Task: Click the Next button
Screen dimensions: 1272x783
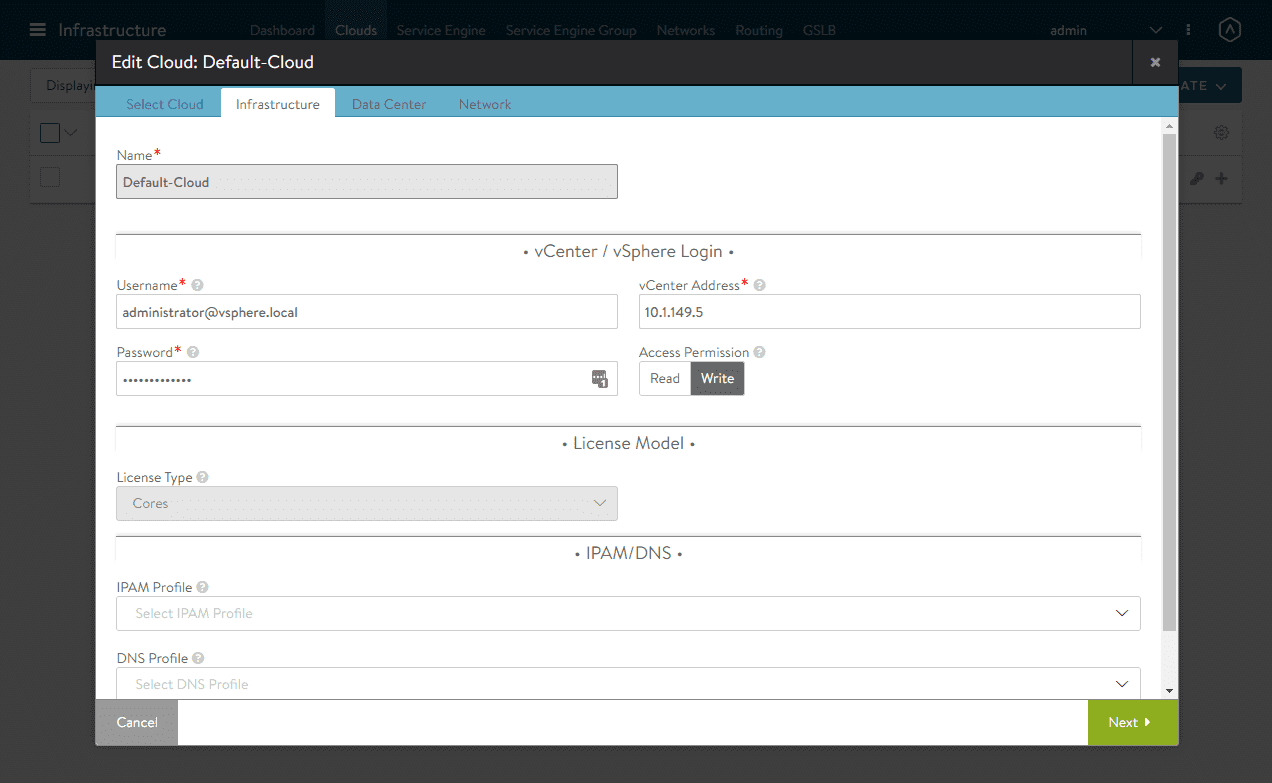Action: pos(1133,722)
